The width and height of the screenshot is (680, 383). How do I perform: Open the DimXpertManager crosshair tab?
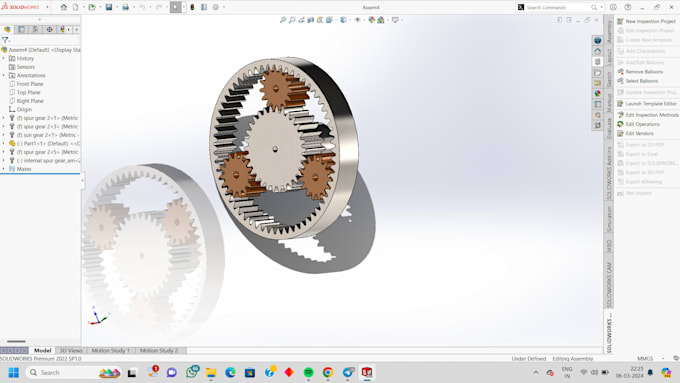coord(49,29)
